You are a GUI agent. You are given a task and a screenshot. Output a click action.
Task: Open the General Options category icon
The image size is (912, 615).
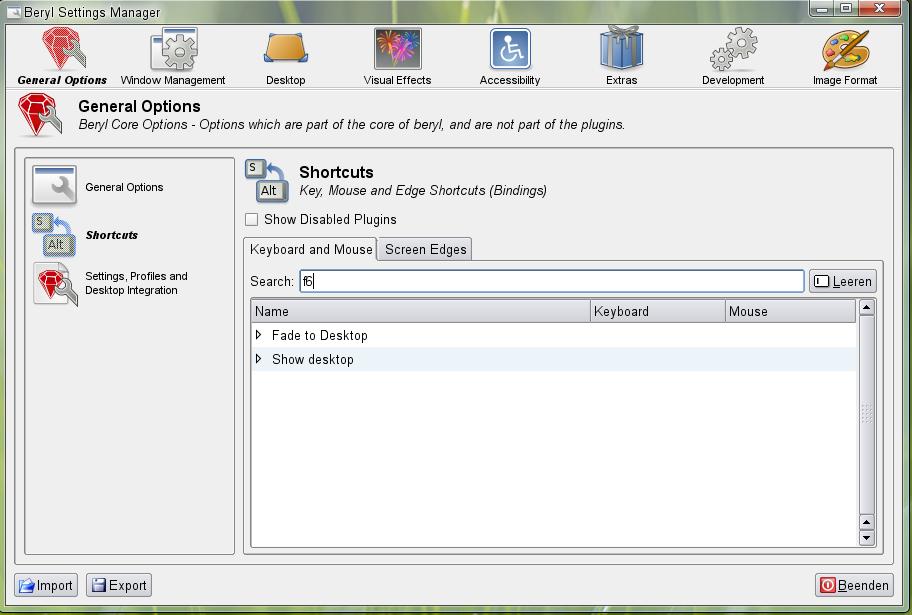[63, 49]
